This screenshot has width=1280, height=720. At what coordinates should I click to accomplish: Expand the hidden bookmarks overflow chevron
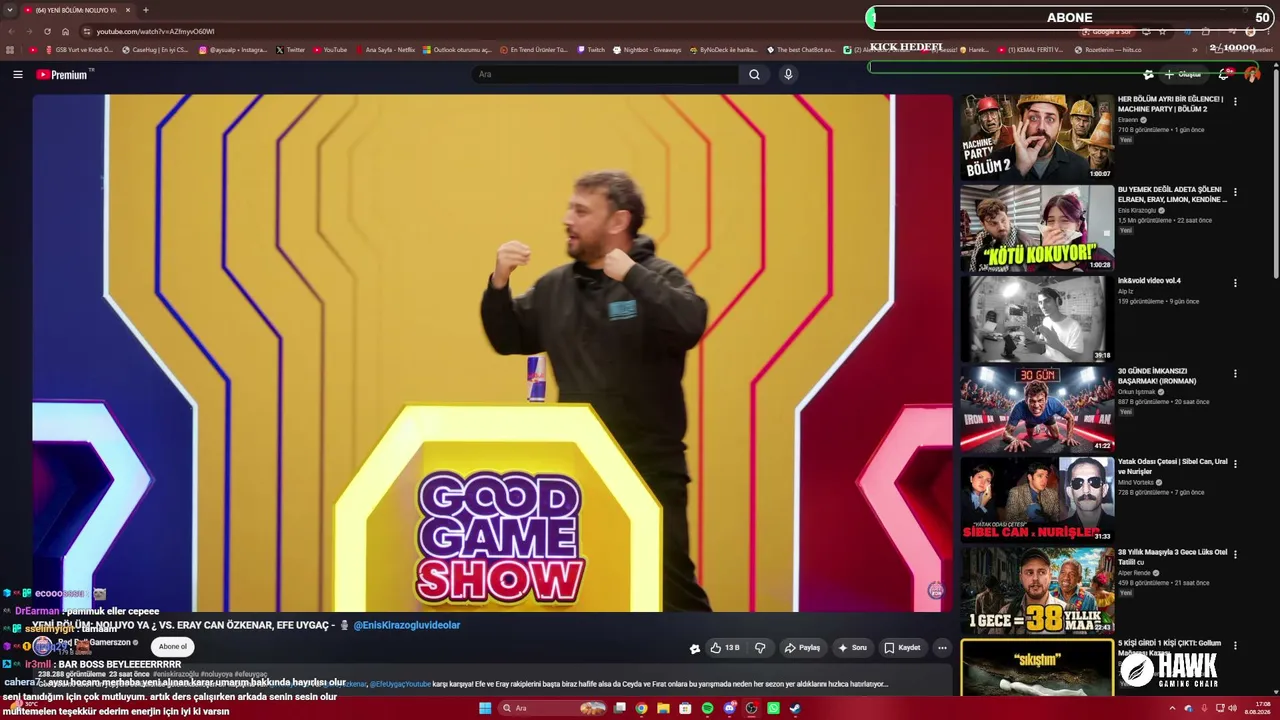tap(1194, 50)
